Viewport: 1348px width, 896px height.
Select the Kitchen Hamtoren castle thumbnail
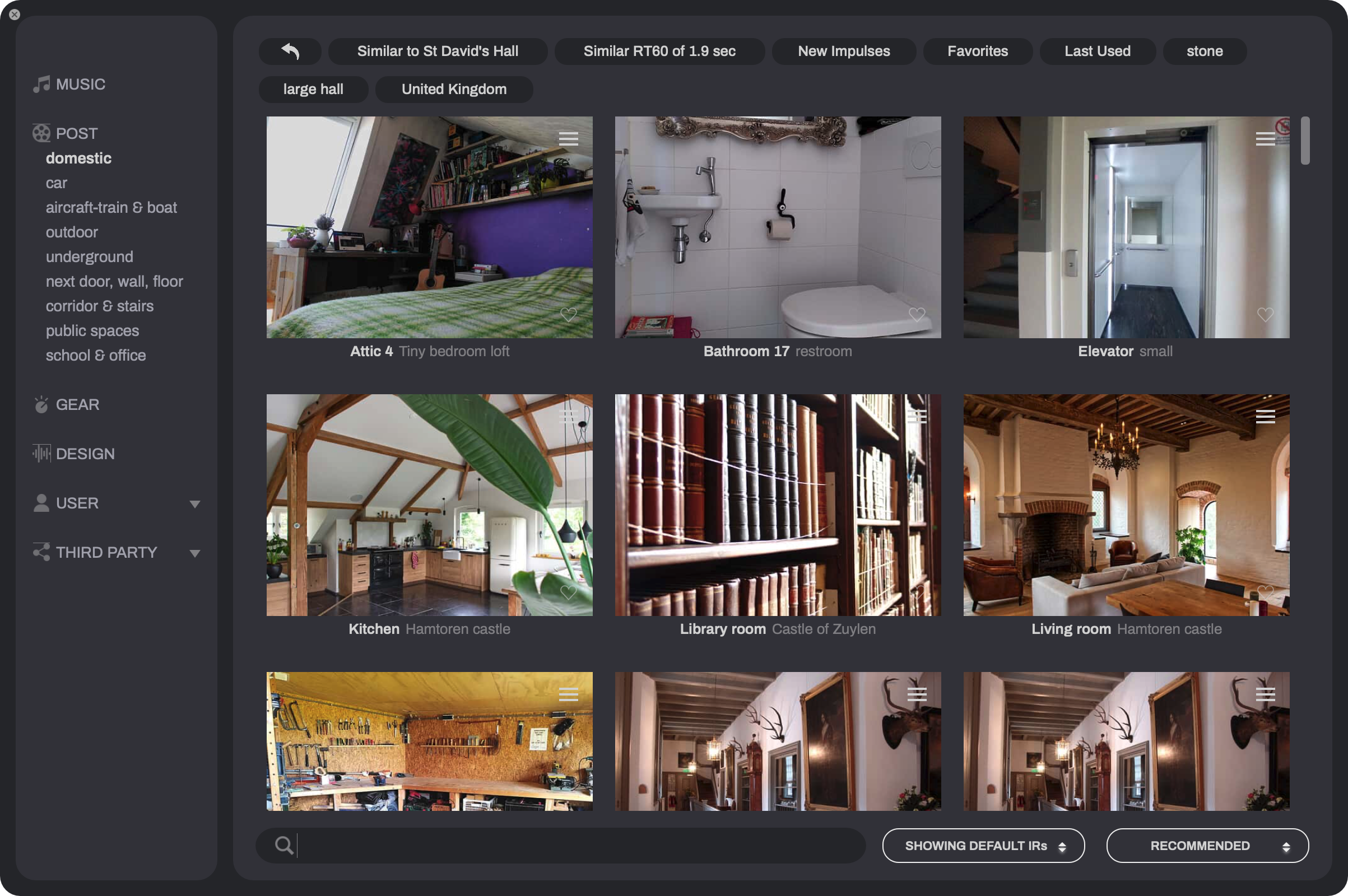tap(429, 505)
